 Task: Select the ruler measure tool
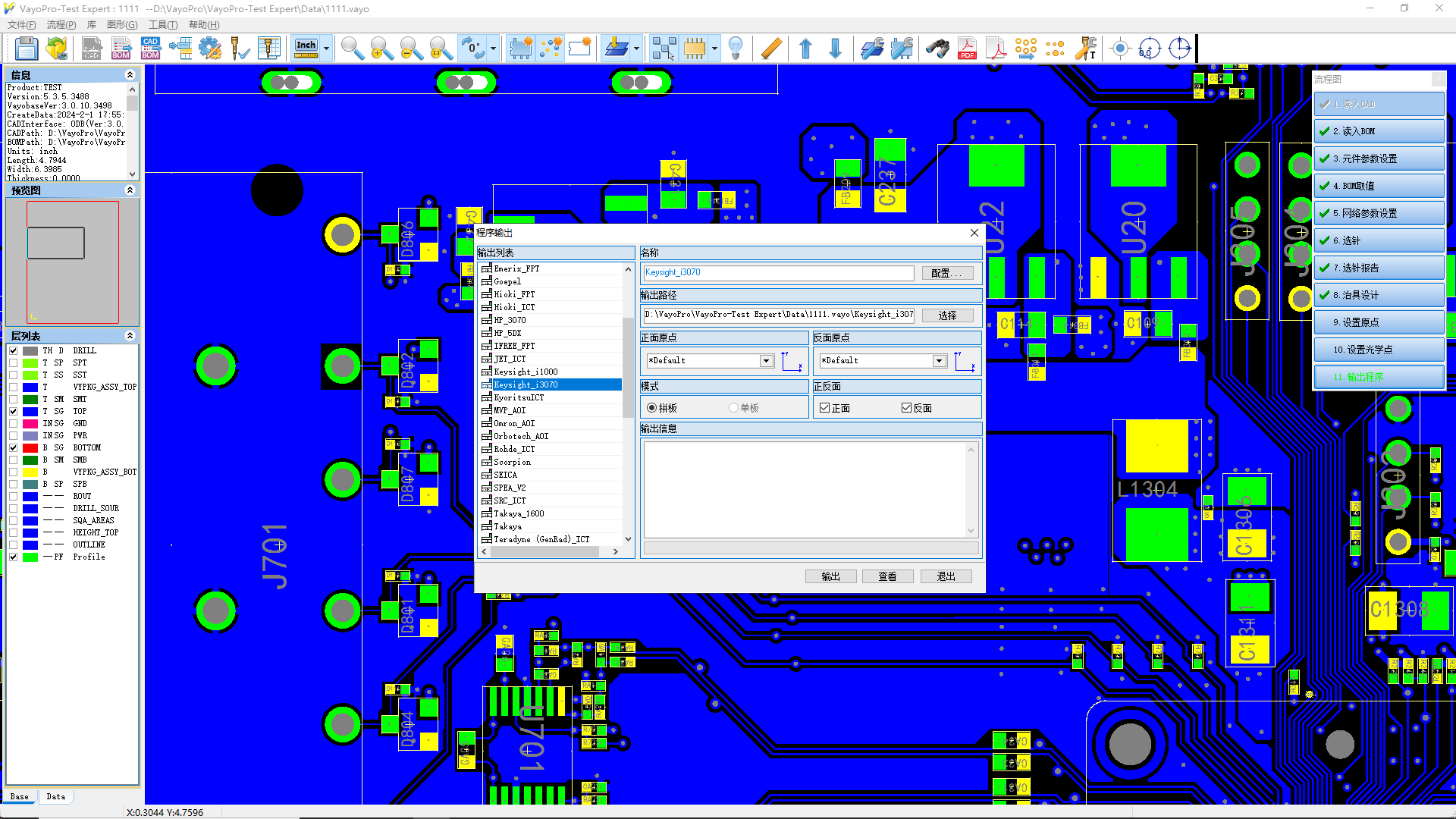770,49
